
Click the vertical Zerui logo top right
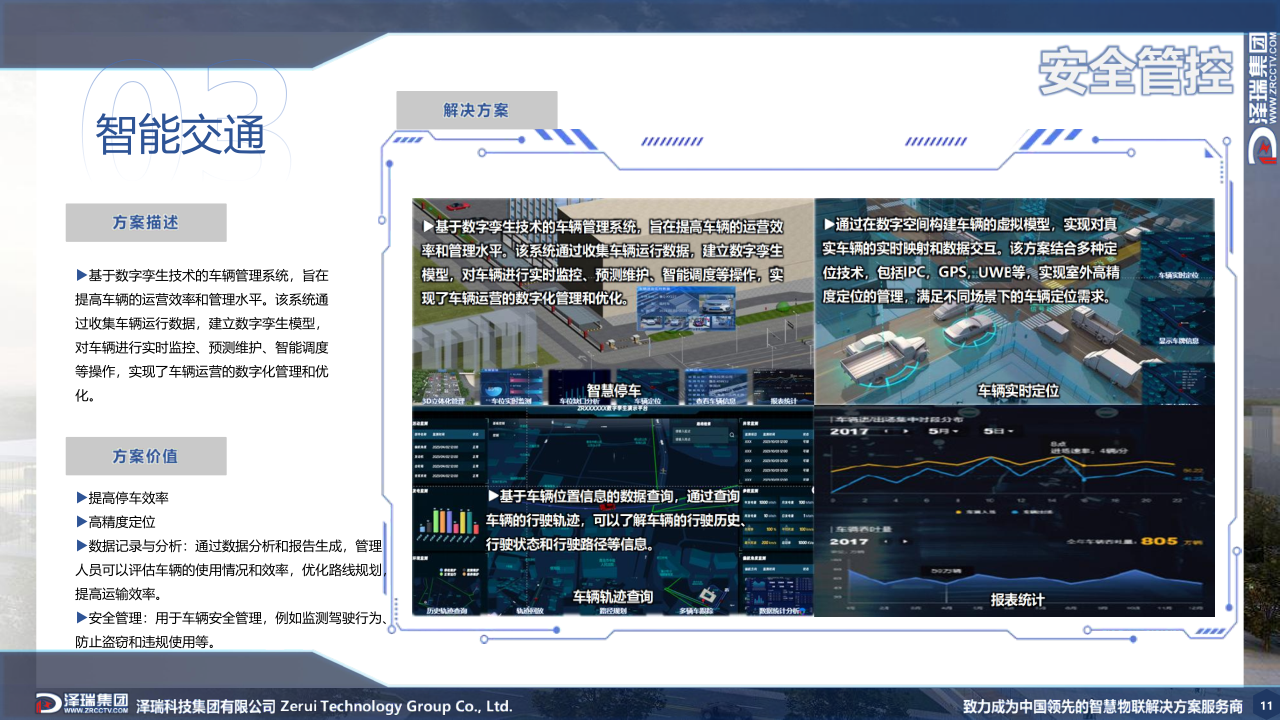[1261, 96]
